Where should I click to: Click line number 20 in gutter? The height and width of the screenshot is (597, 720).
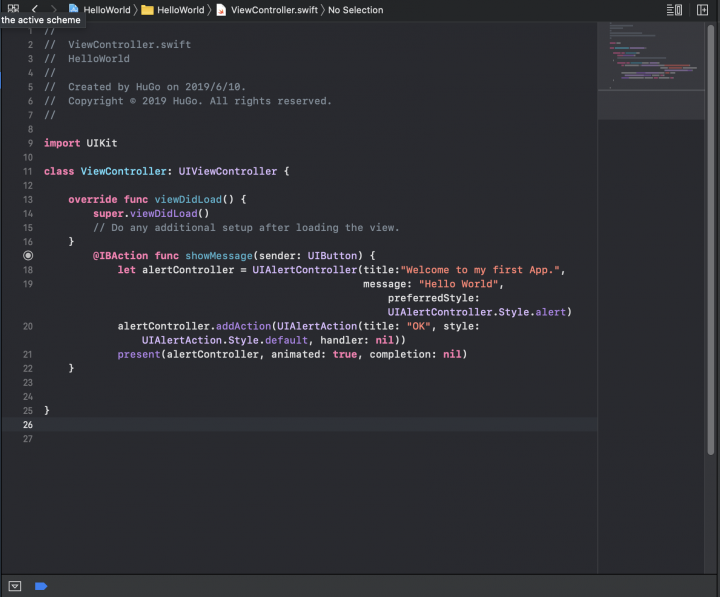click(x=28, y=326)
